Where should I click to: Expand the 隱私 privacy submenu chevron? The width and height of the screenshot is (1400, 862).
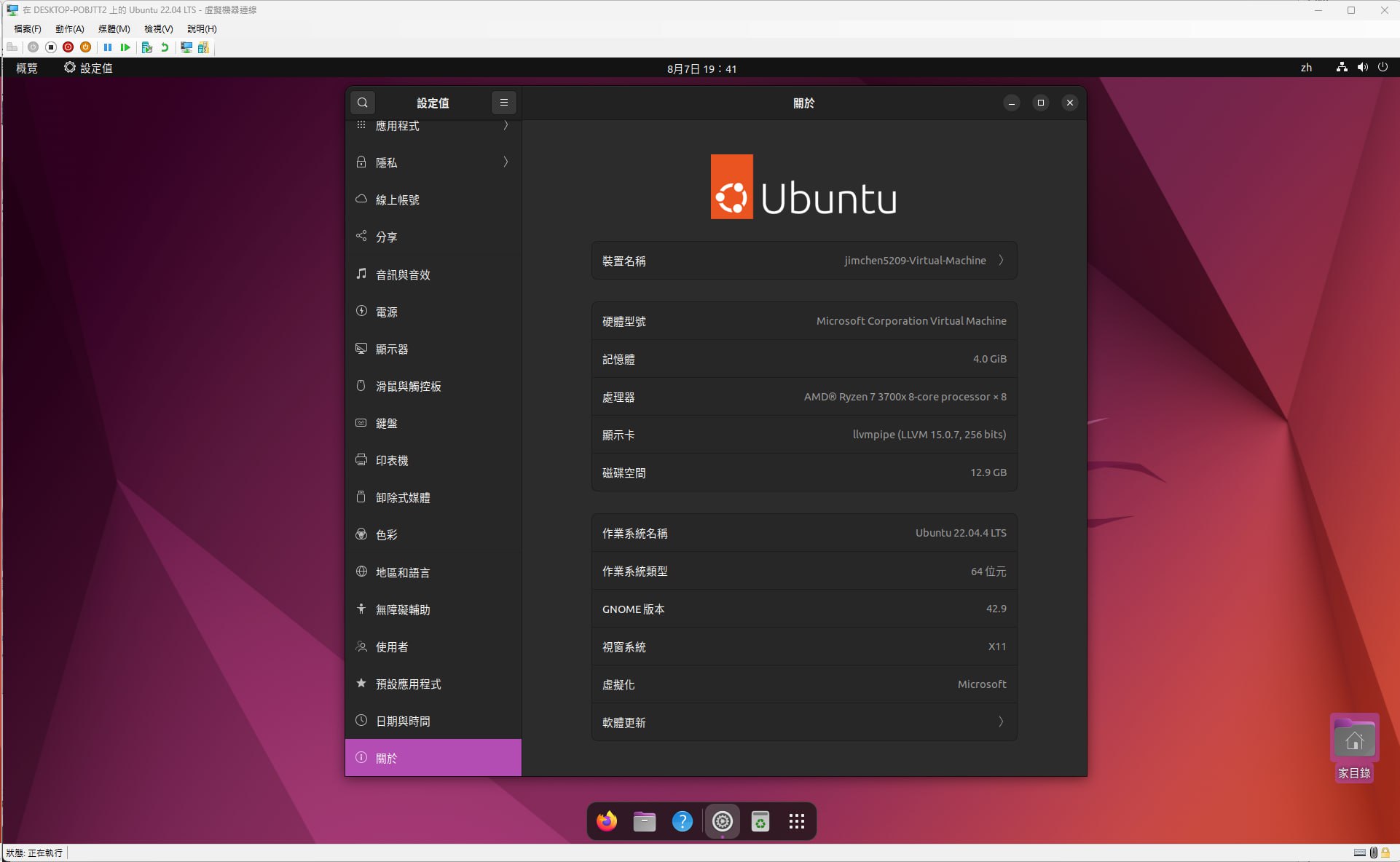(x=506, y=162)
